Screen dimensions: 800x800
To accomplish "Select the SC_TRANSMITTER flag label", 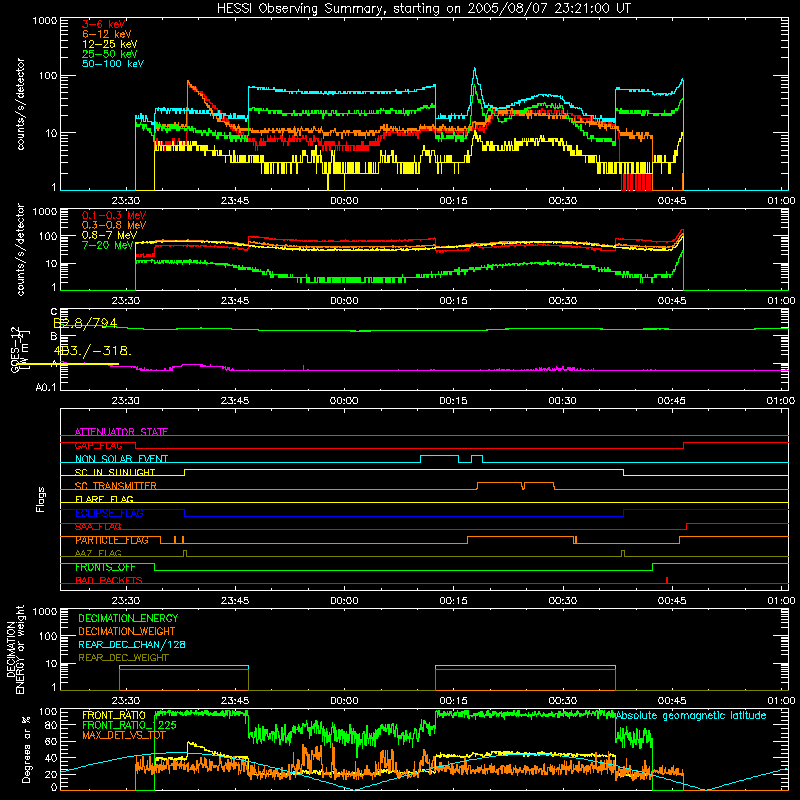I will tap(116, 486).
